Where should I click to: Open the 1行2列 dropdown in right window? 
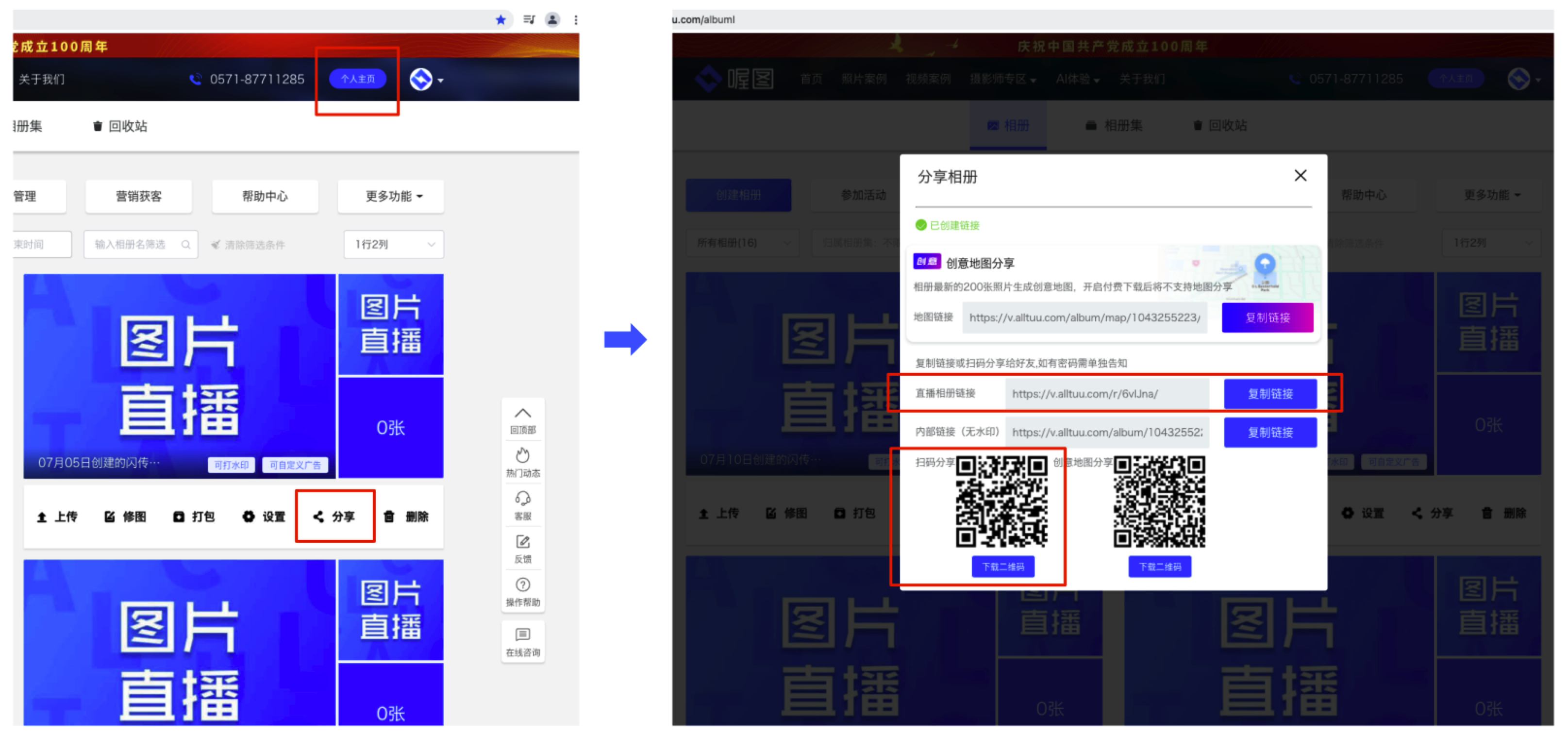(x=1491, y=243)
